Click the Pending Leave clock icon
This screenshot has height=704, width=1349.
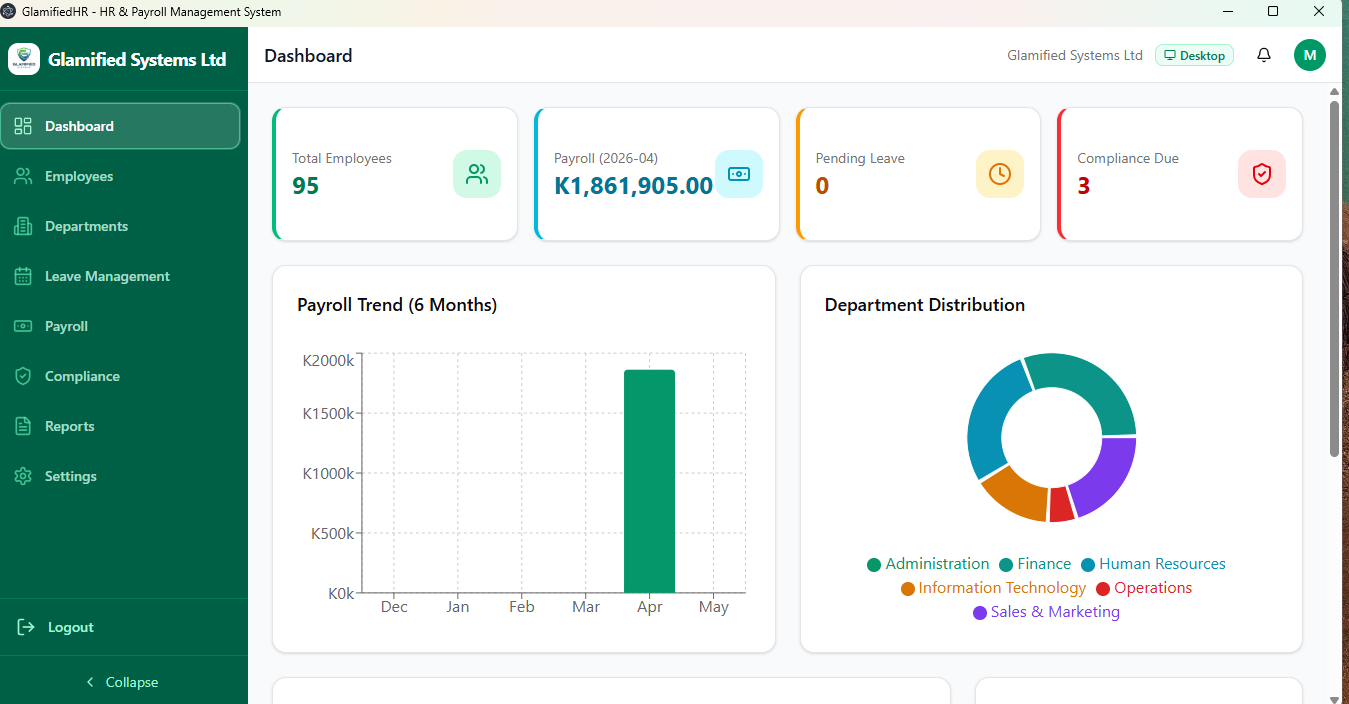tap(1000, 174)
